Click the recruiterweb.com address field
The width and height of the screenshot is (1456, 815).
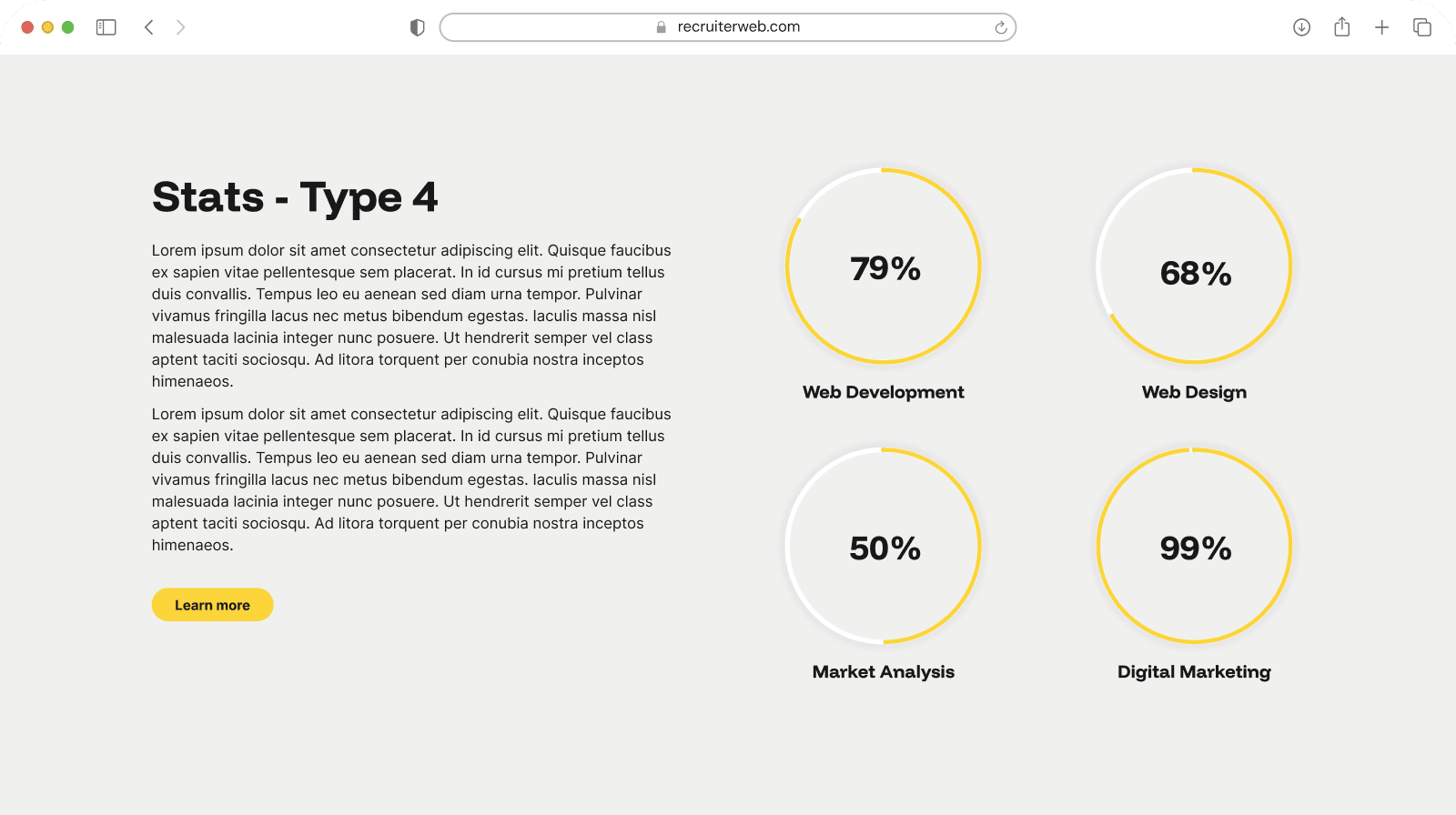738,27
